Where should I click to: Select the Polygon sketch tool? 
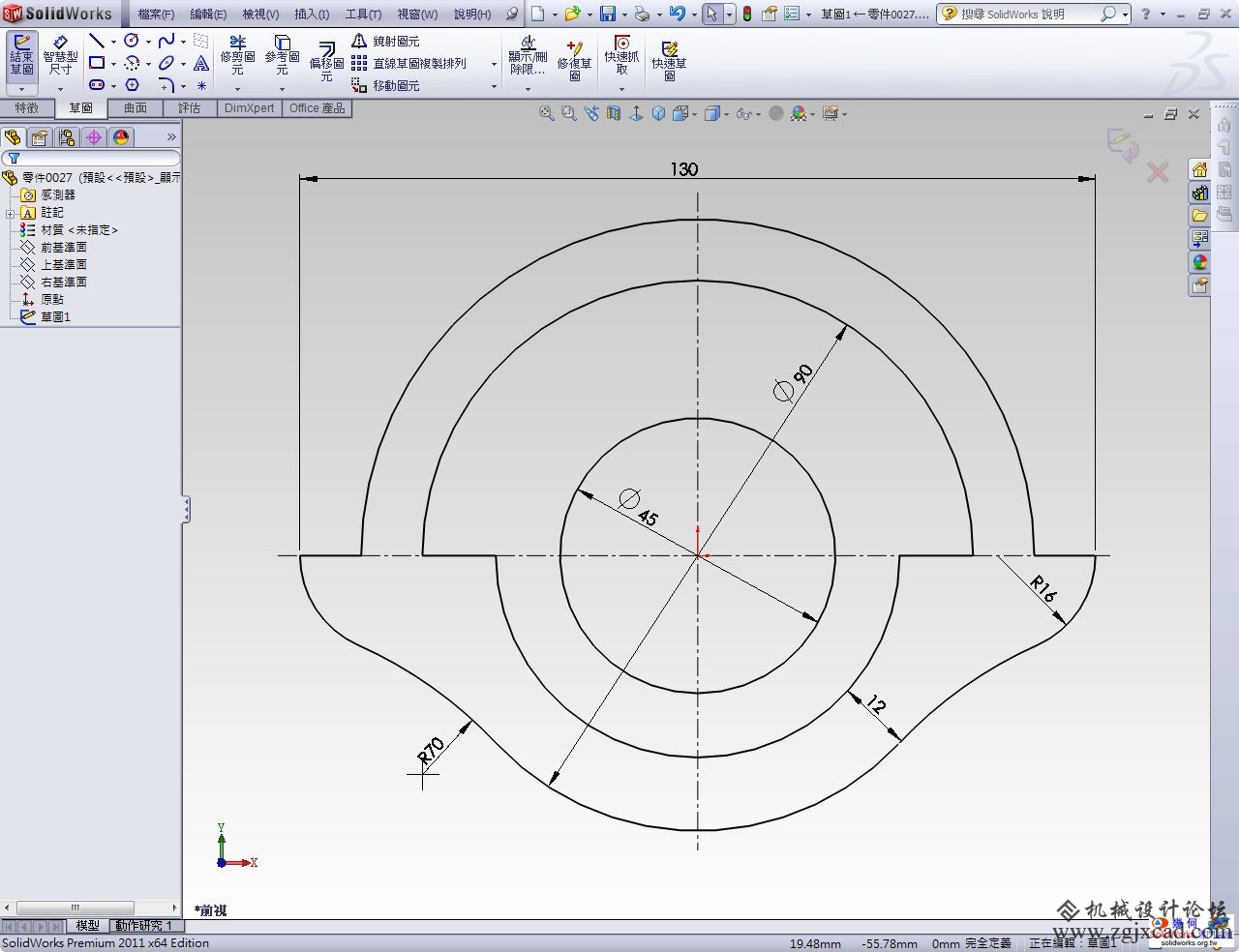132,85
